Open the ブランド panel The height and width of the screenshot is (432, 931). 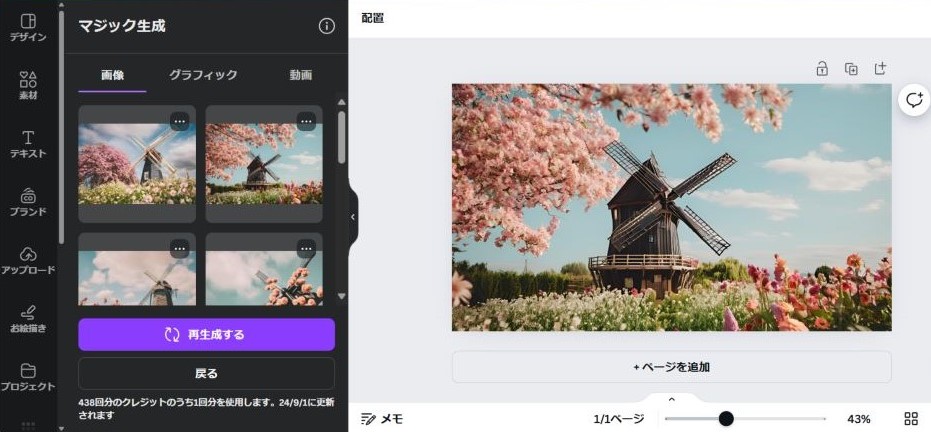28,202
